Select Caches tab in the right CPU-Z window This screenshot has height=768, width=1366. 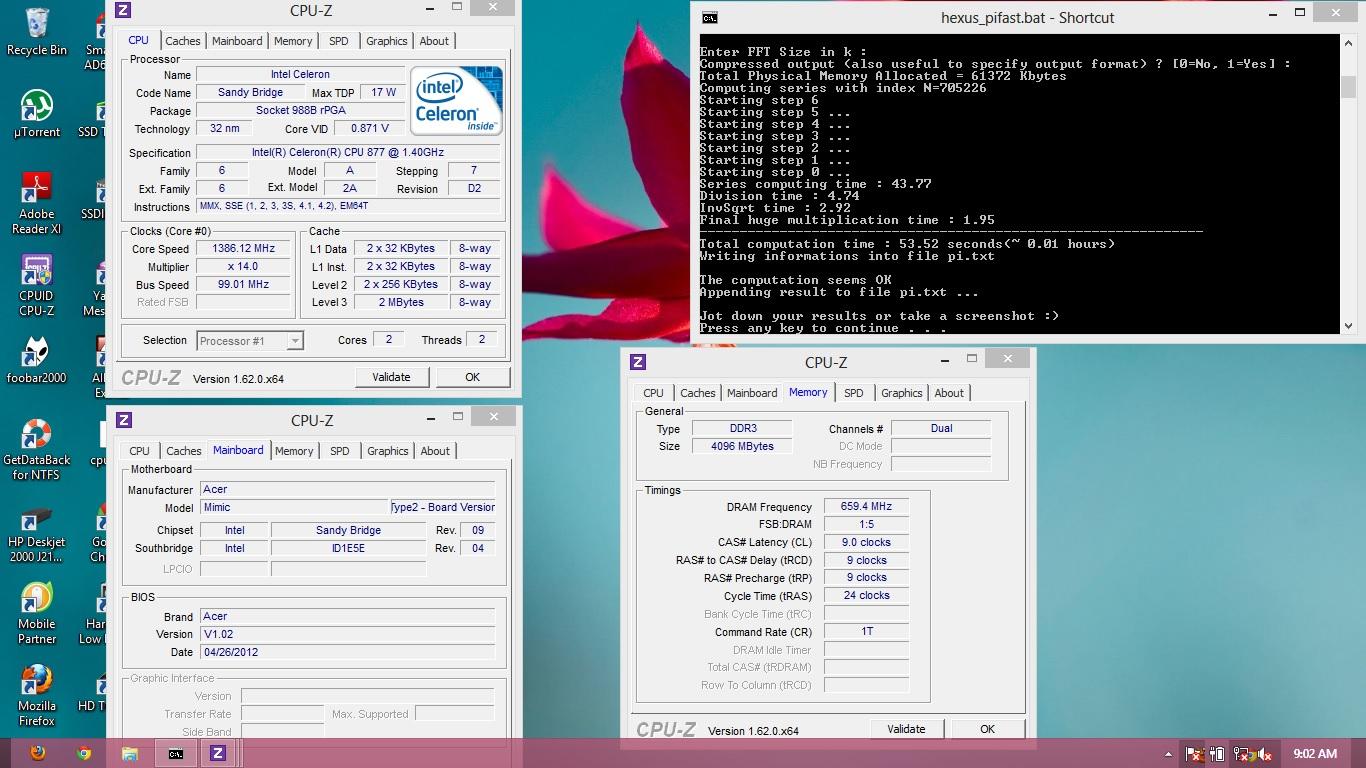(698, 393)
